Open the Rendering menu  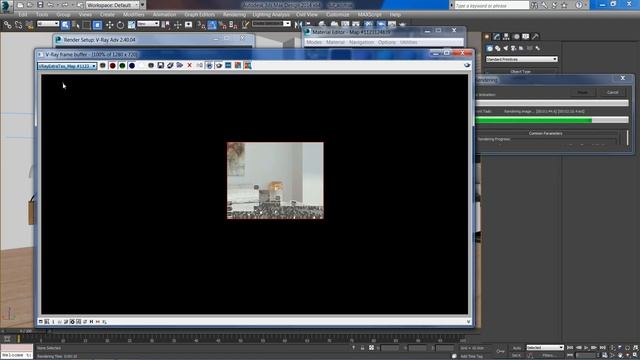click(x=234, y=15)
